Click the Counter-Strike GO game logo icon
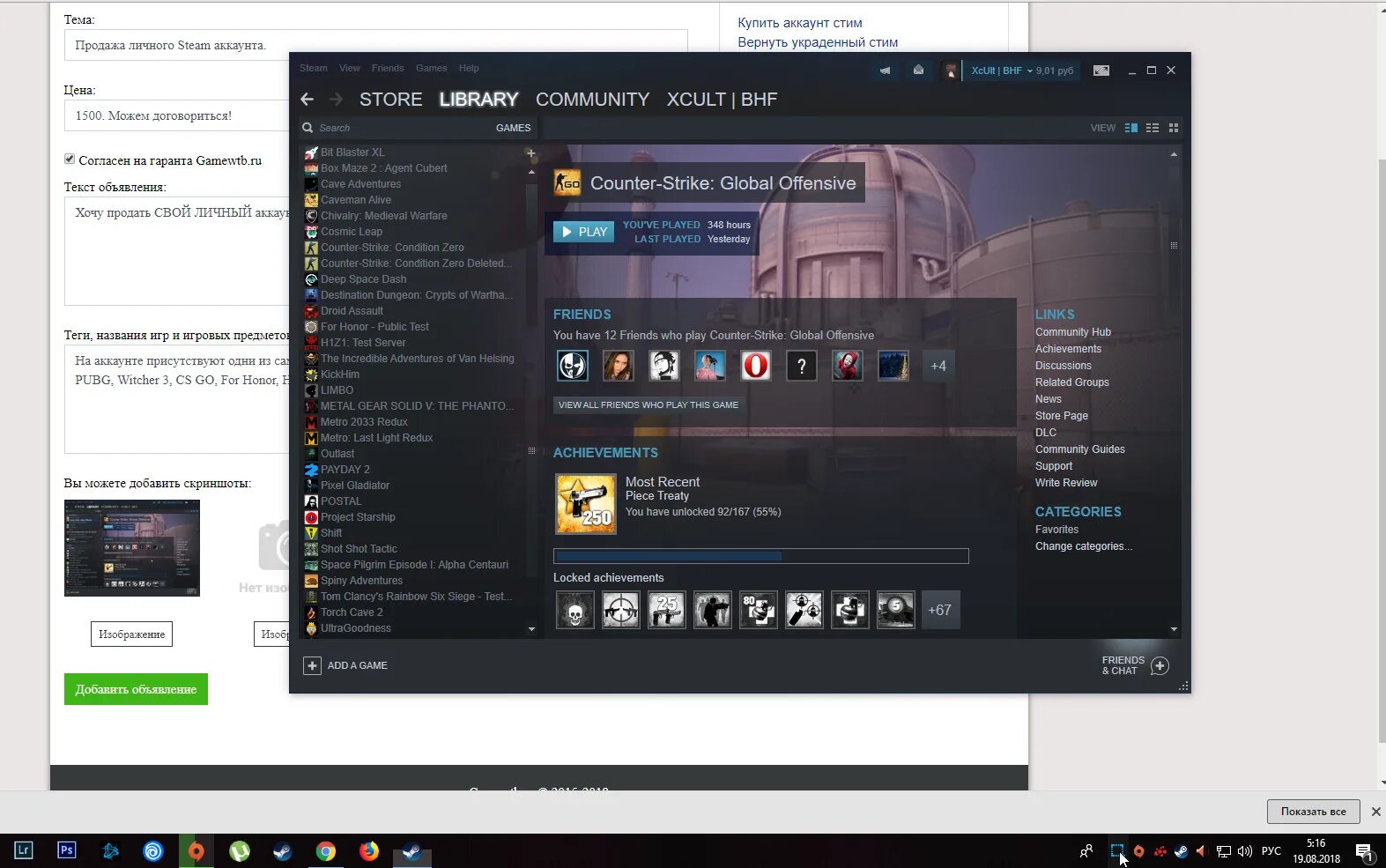Image resolution: width=1386 pixels, height=868 pixels. click(x=567, y=183)
